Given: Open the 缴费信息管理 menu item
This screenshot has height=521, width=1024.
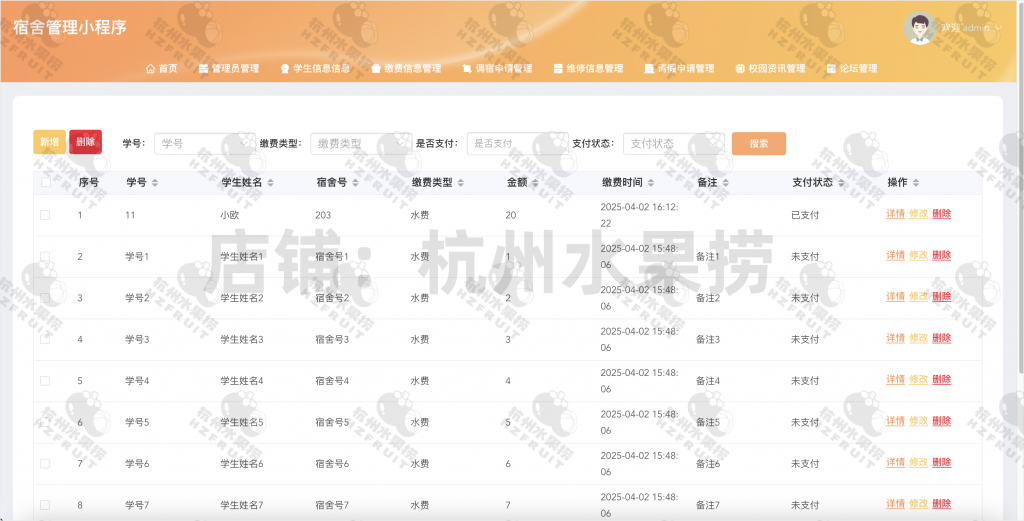Looking at the screenshot, I should click(x=406, y=69).
